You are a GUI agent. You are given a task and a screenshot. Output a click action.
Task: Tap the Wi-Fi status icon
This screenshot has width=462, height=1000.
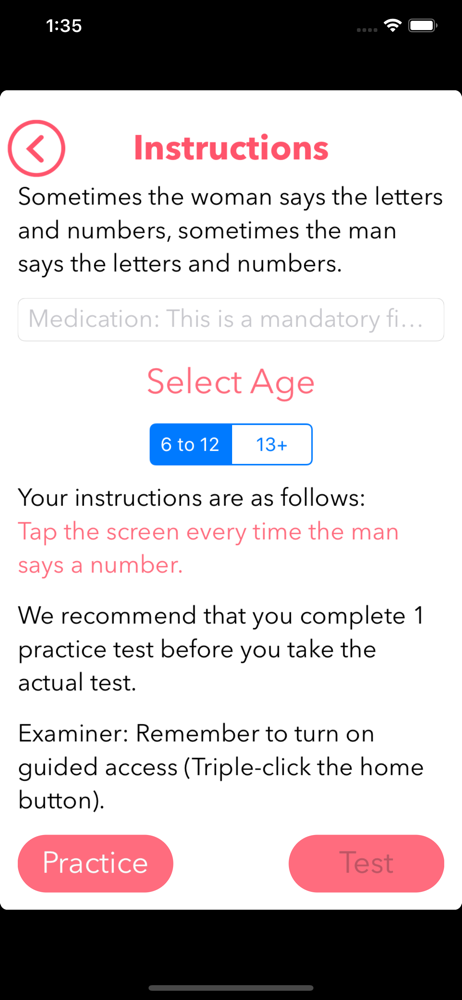tap(392, 26)
